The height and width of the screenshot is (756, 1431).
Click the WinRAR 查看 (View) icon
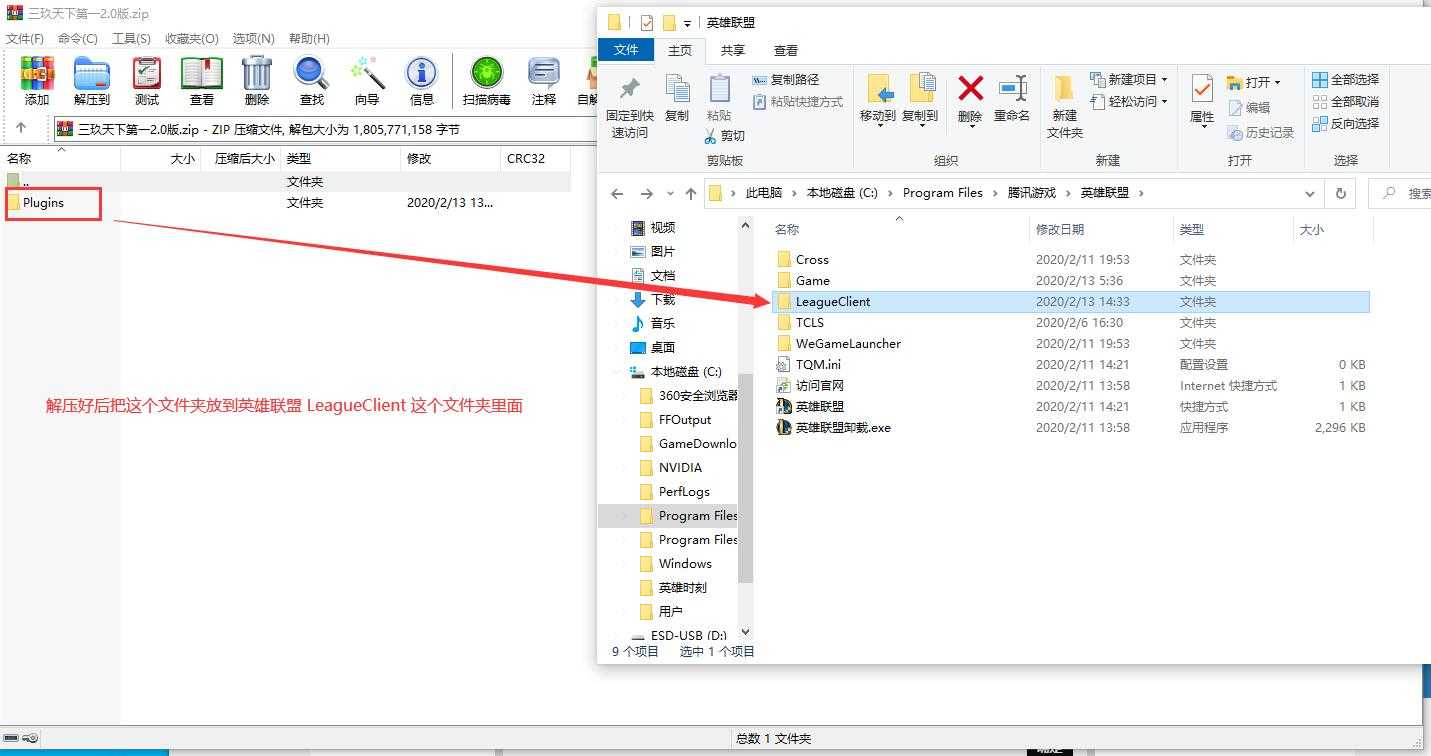pos(202,81)
